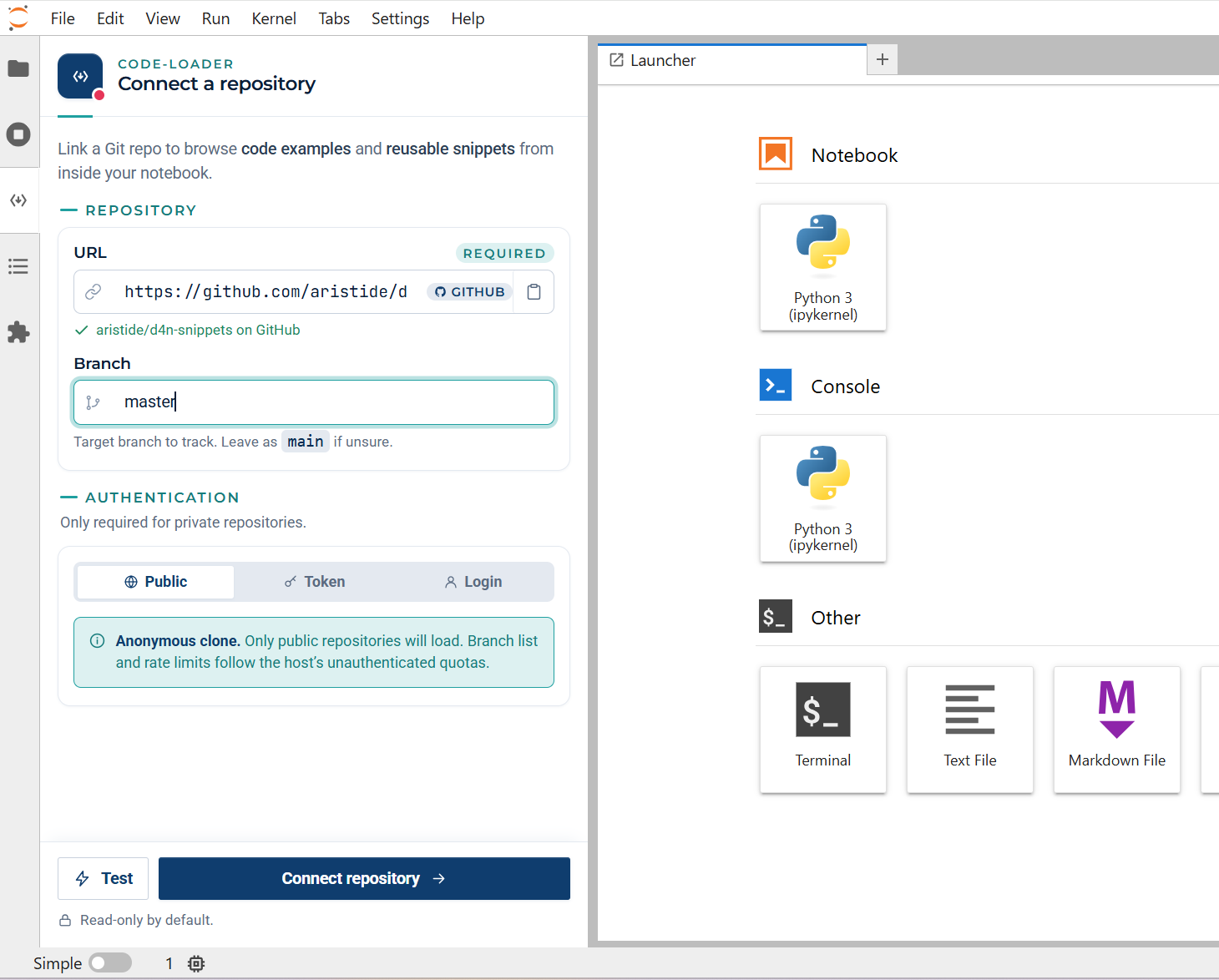
Task: Click the GITHUB badge in URL field
Action: coord(470,291)
